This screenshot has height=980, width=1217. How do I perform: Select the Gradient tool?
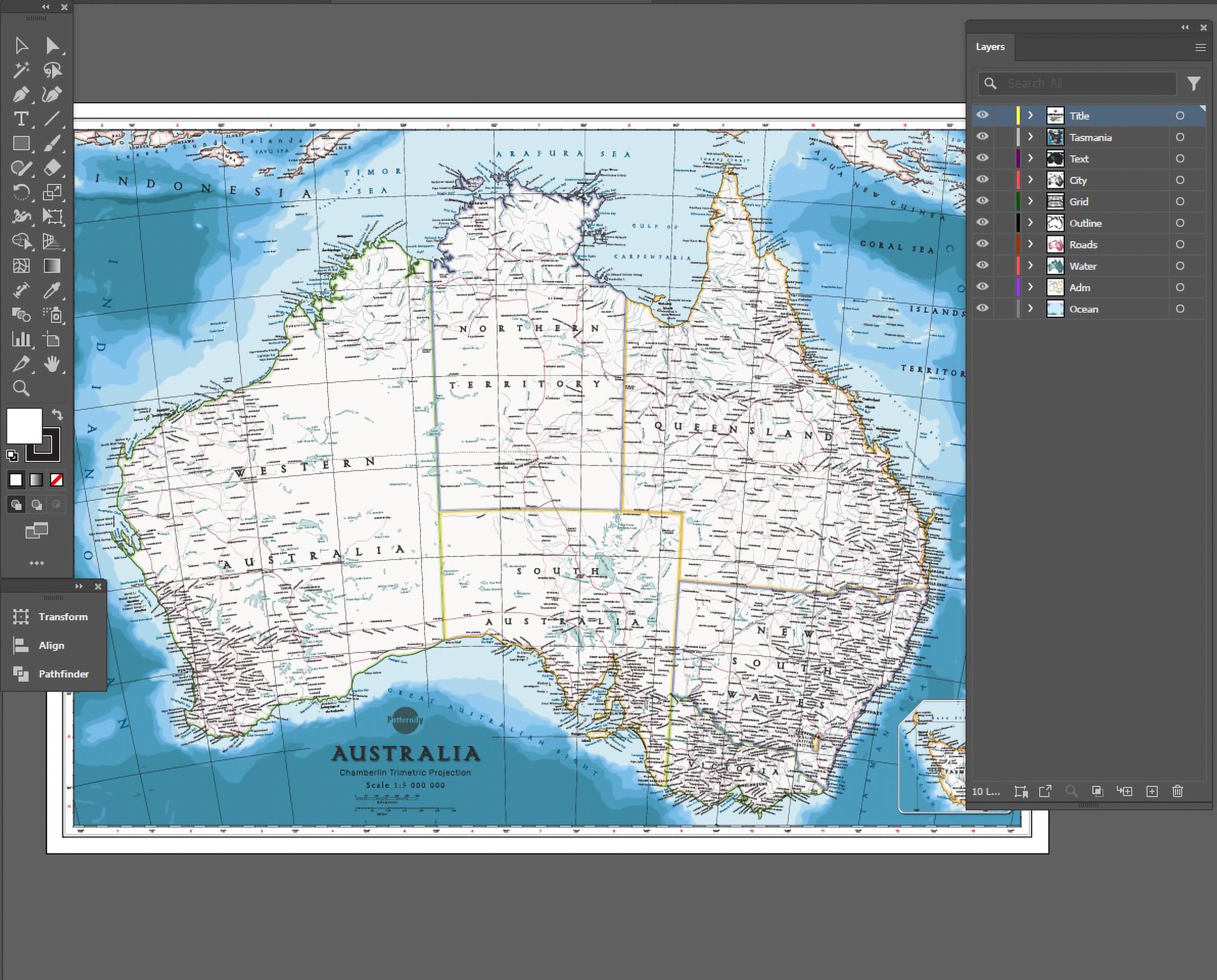coord(52,265)
